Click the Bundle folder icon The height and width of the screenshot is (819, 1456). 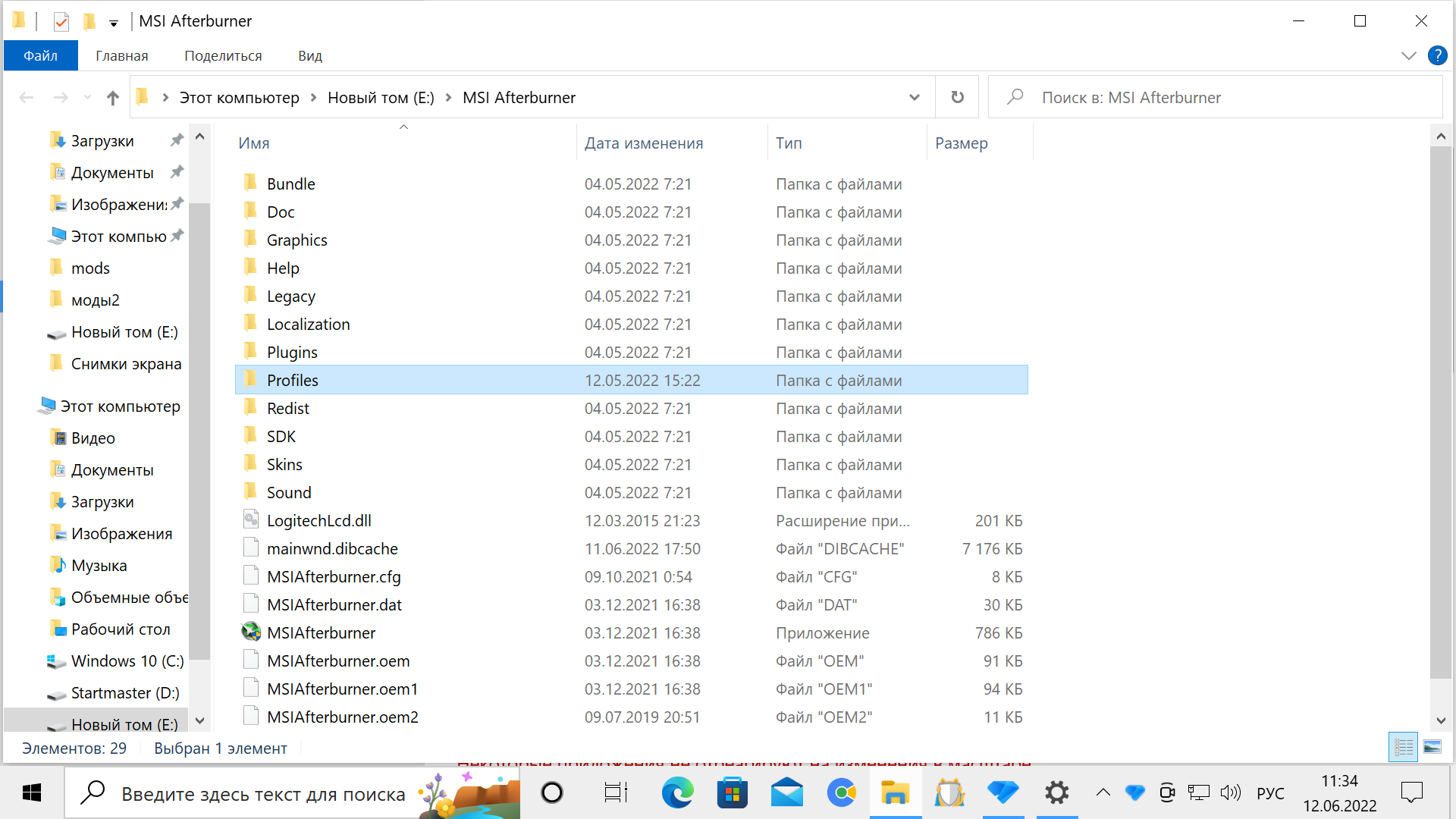click(251, 183)
